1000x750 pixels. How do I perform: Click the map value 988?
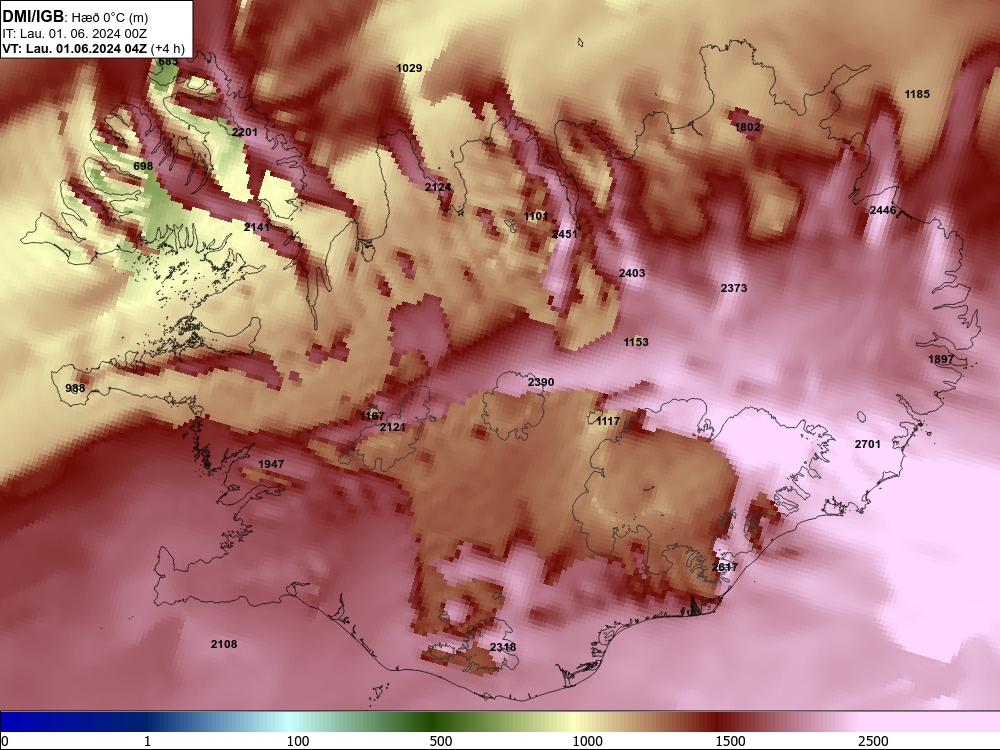[x=75, y=388]
